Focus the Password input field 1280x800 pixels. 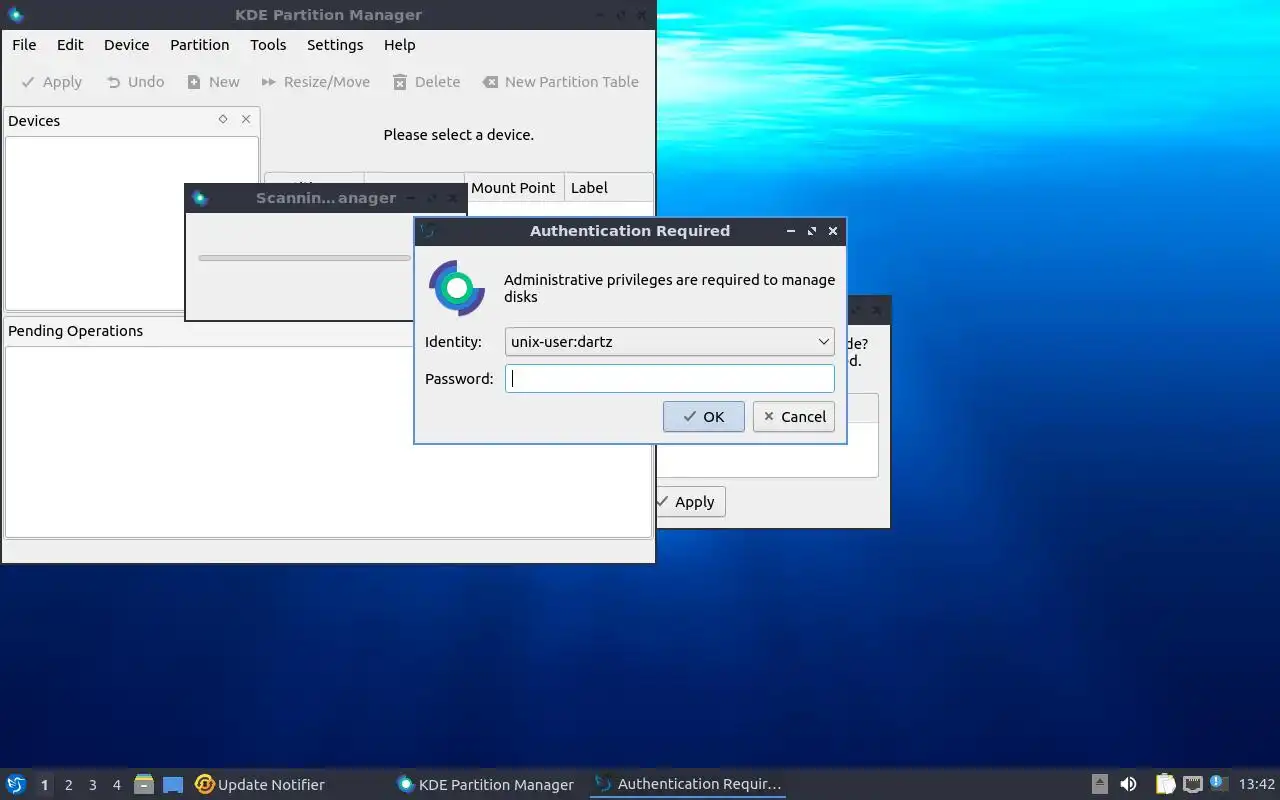coord(669,379)
